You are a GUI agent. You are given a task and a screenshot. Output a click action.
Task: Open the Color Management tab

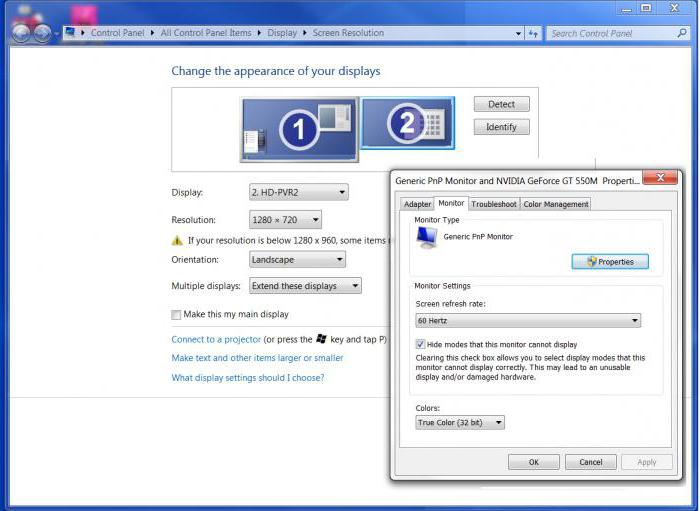click(556, 204)
